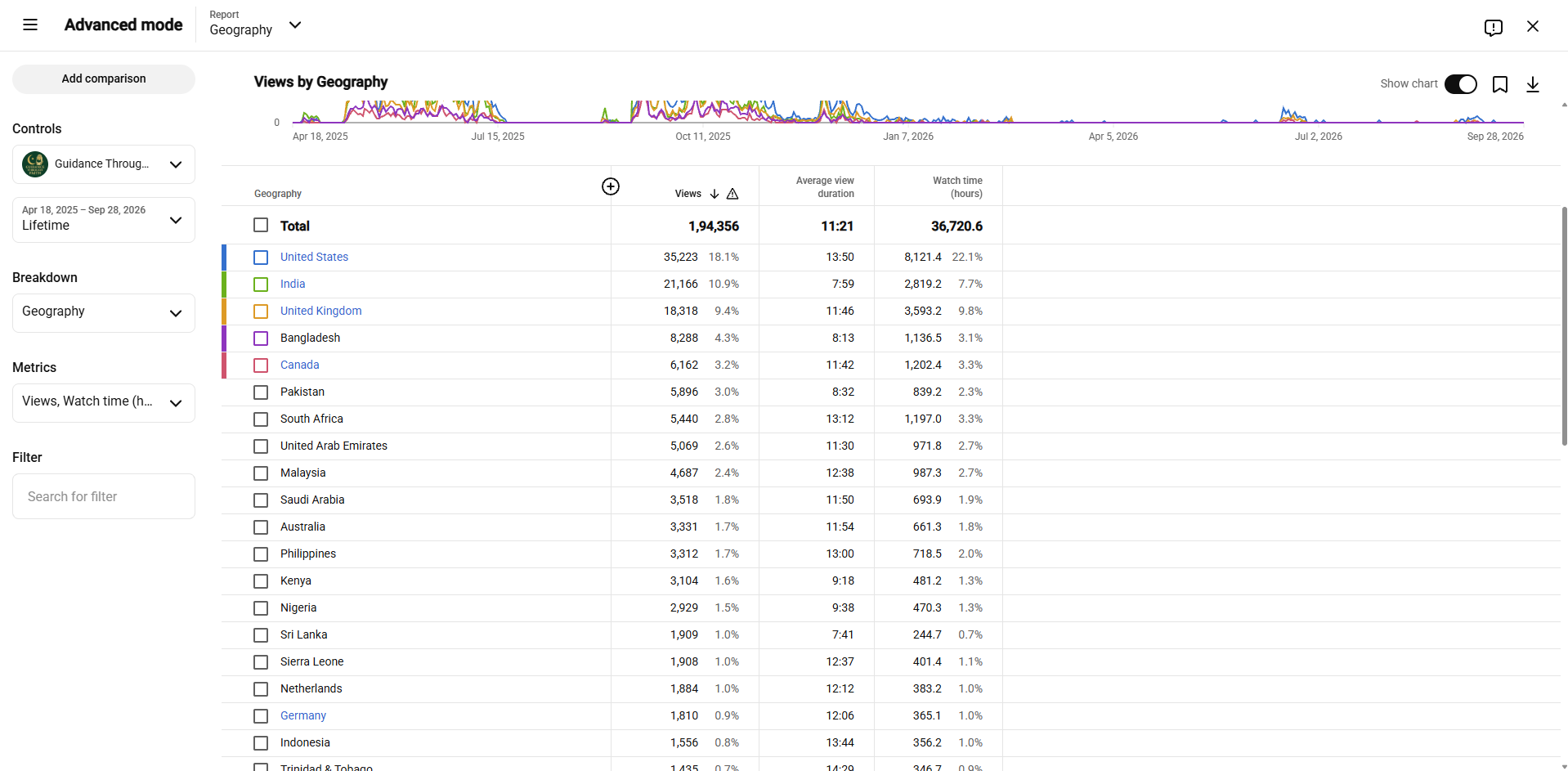Click the send feedback icon
Viewport: 1568px width, 771px height.
point(1493,28)
